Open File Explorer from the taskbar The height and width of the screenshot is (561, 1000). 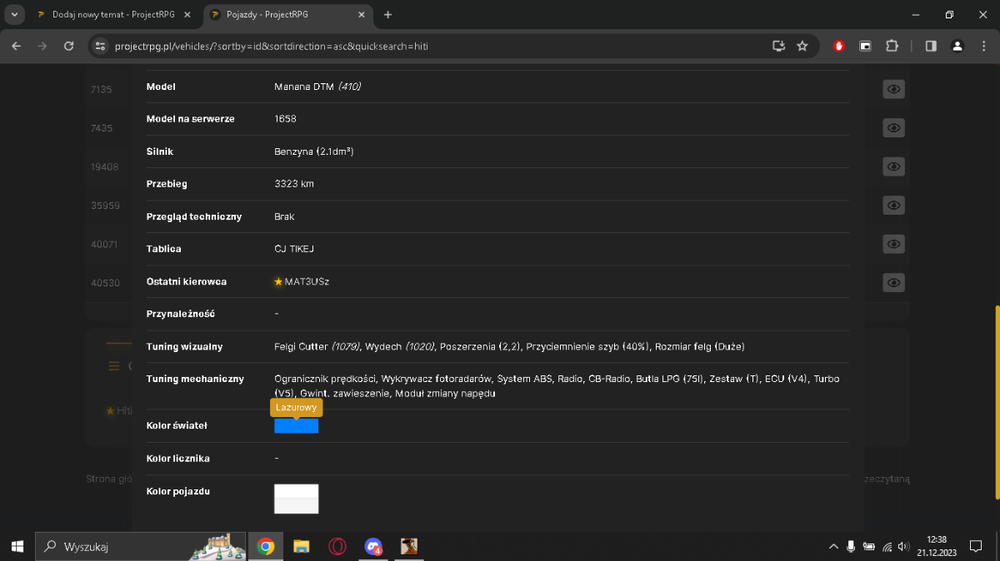coord(301,546)
